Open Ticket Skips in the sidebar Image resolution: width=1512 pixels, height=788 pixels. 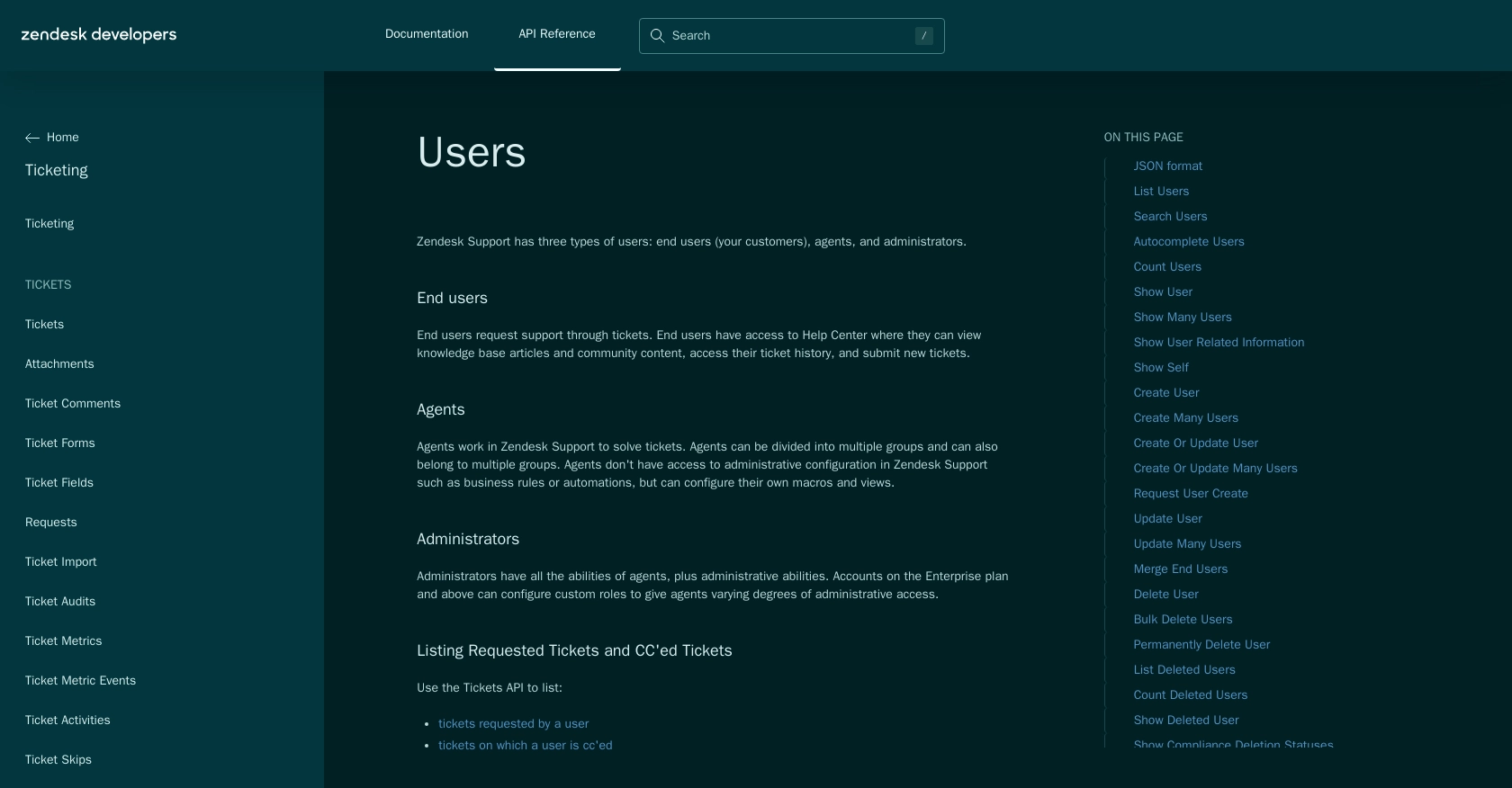coord(58,760)
